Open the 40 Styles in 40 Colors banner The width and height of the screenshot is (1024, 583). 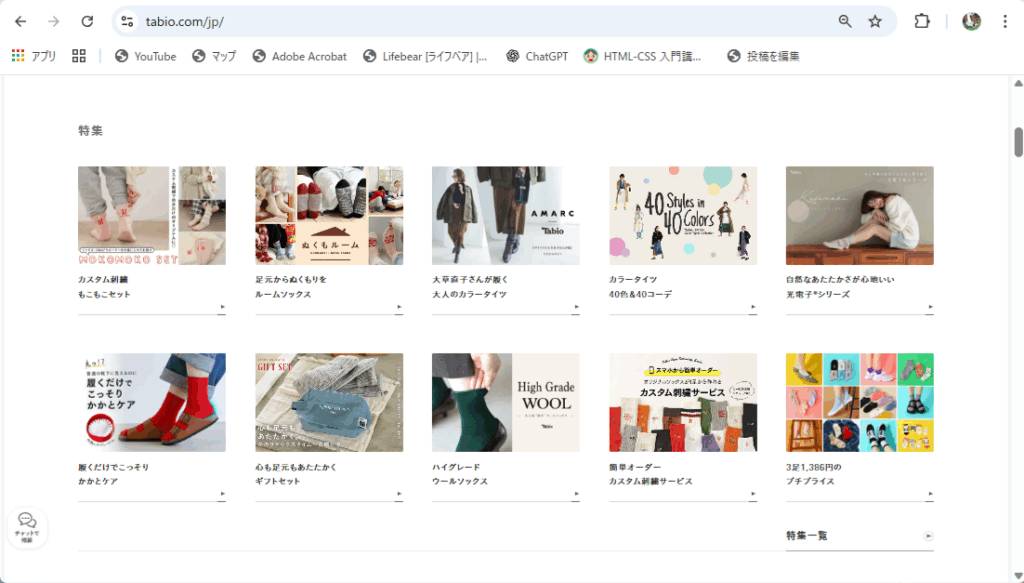click(683, 215)
